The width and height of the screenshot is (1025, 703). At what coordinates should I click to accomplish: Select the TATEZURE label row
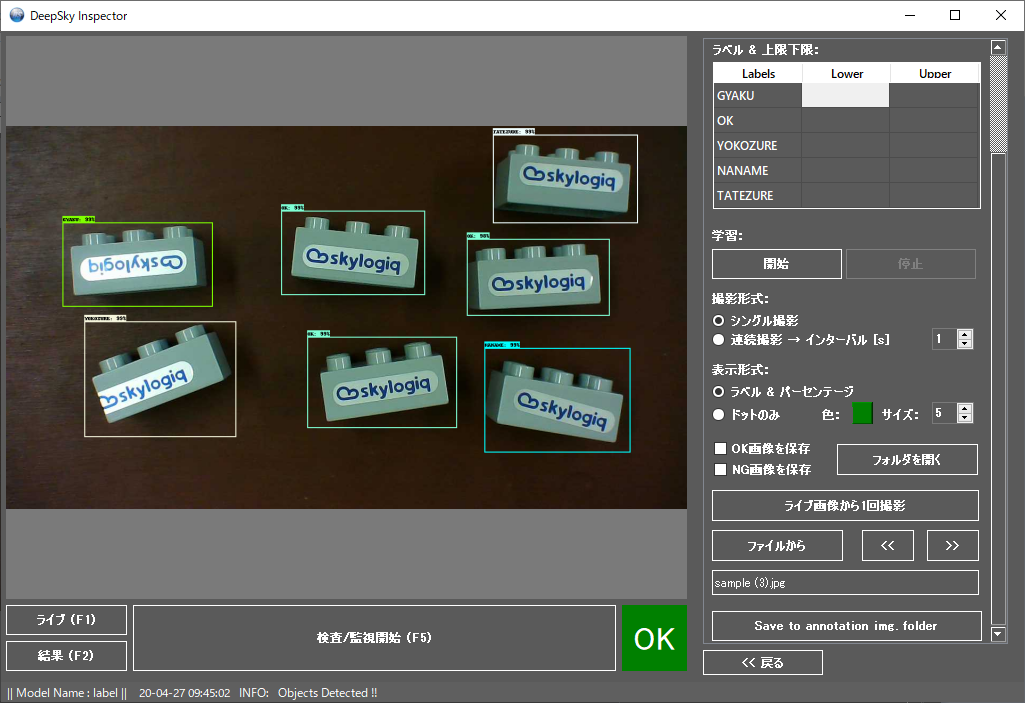pos(758,195)
